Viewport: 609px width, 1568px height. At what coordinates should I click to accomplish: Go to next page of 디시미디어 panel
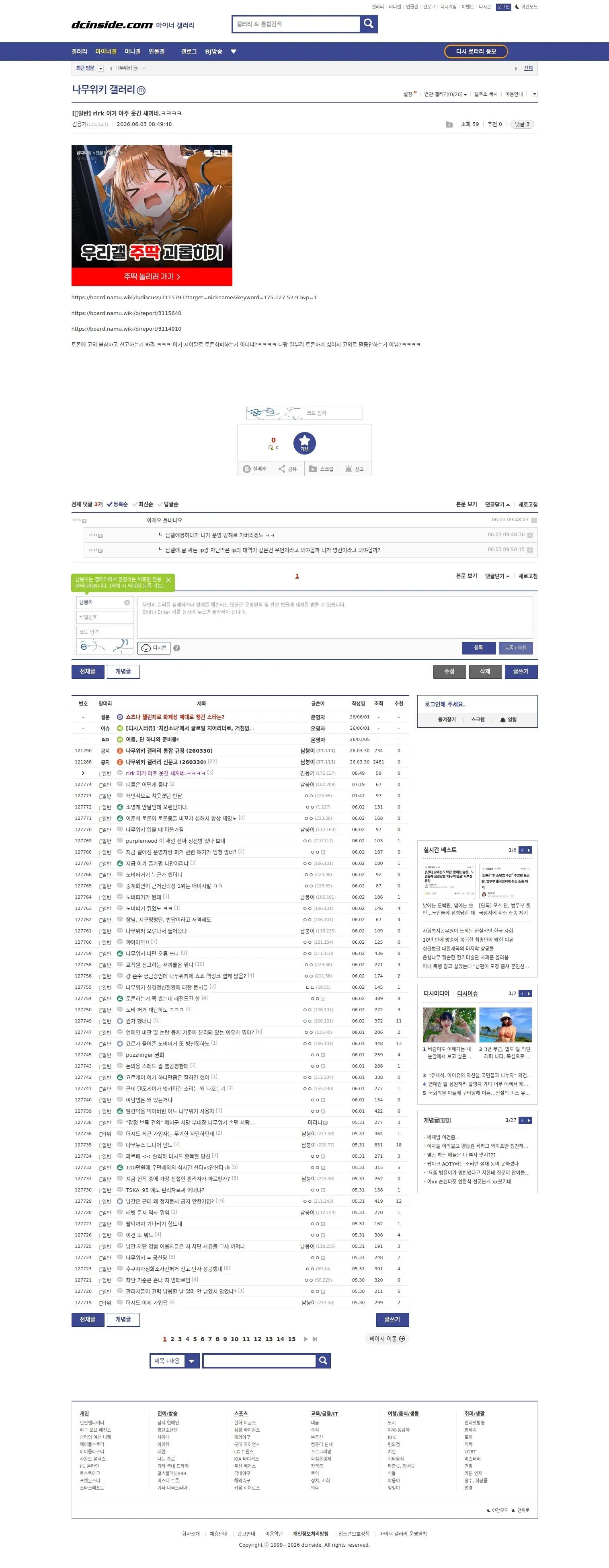click(529, 994)
